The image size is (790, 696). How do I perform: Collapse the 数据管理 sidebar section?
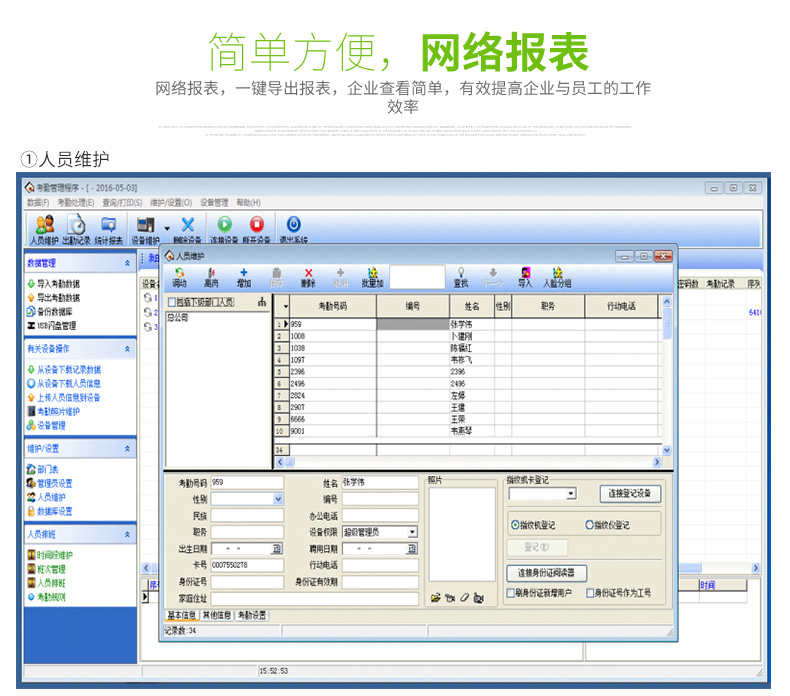tap(127, 263)
